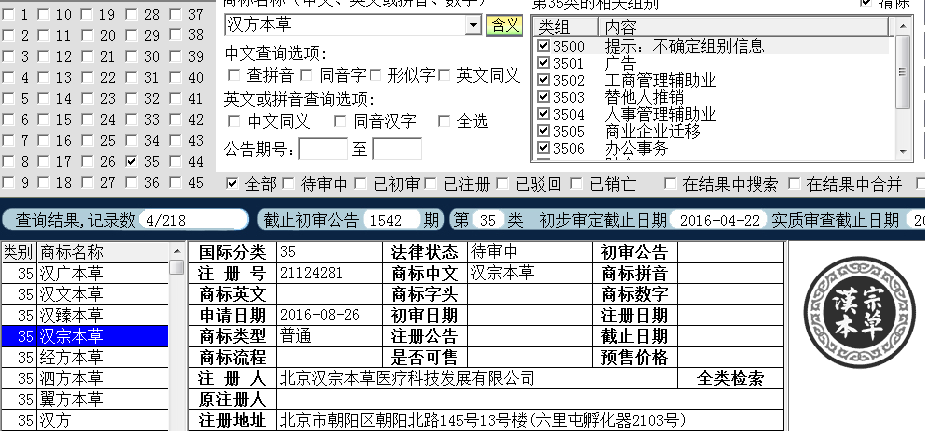Filter by 已注册 status
Viewport: 925px width, 431px height.
pyautogui.click(x=431, y=184)
